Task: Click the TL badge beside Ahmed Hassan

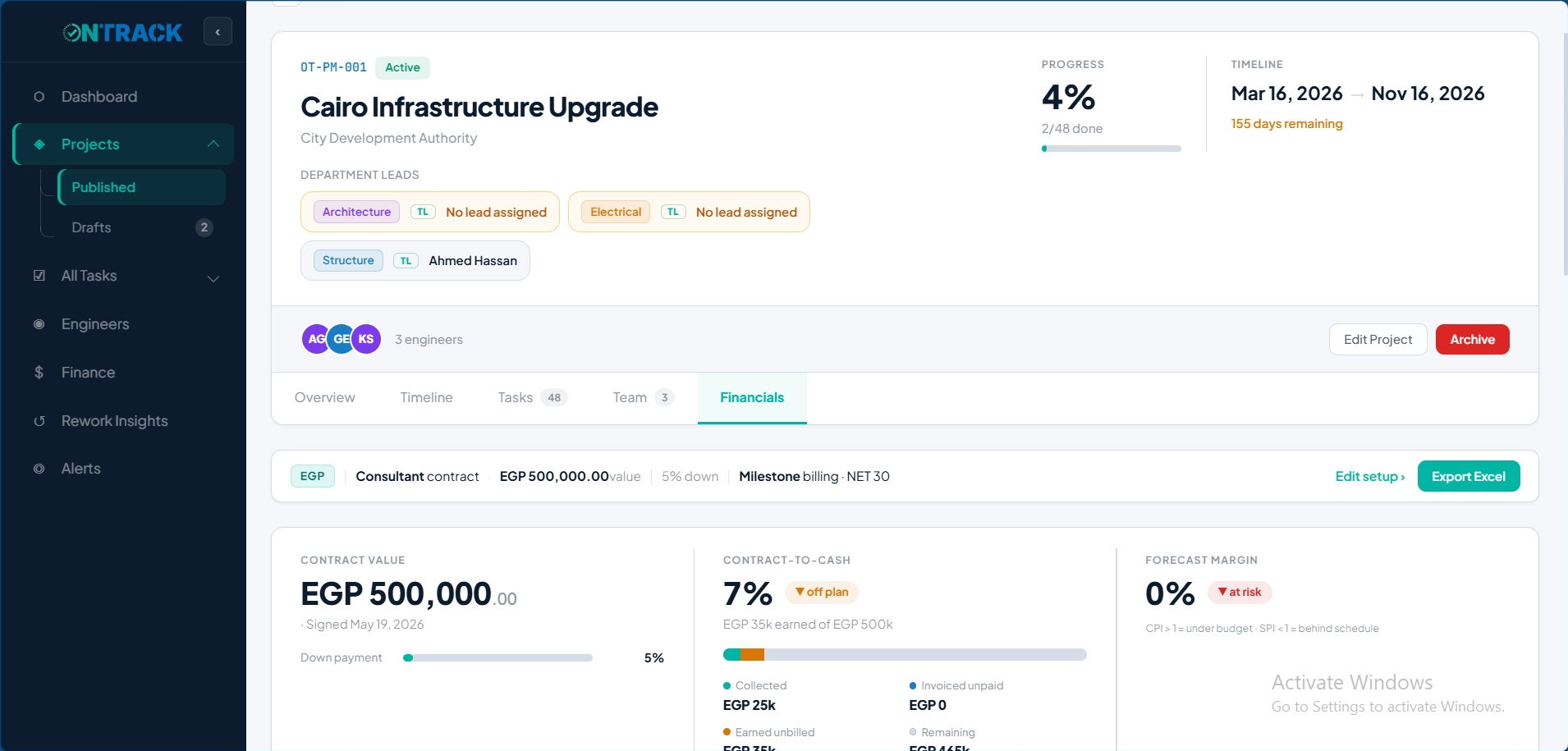Action: click(x=406, y=261)
